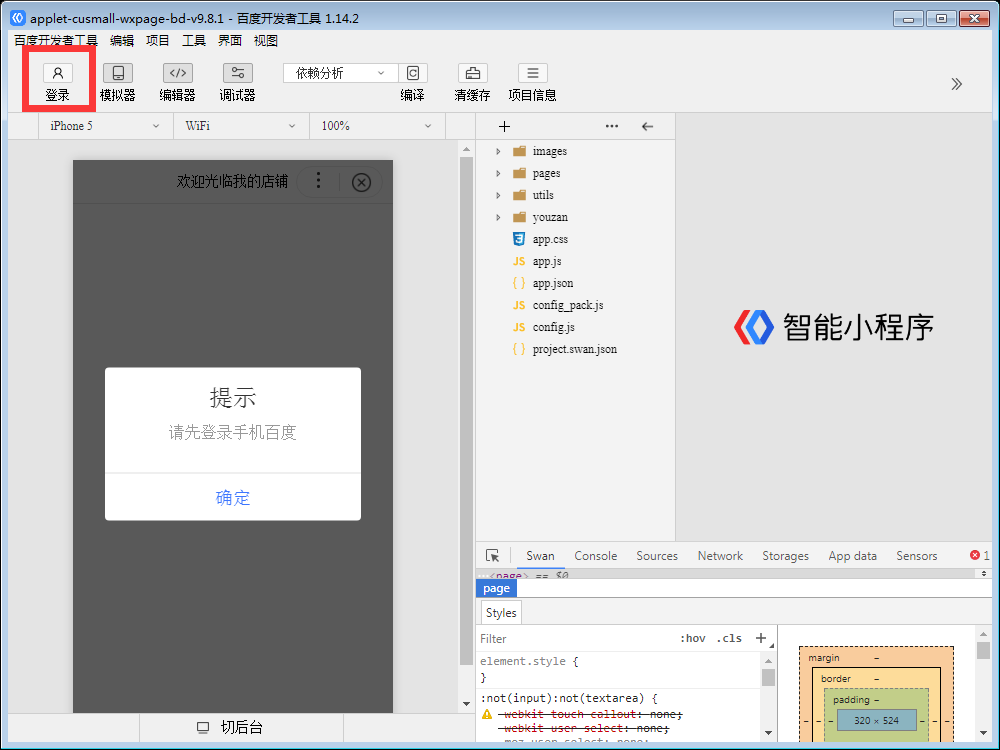Toggle the 编辑器 editor panel
Image resolution: width=1000 pixels, height=750 pixels.
point(178,73)
